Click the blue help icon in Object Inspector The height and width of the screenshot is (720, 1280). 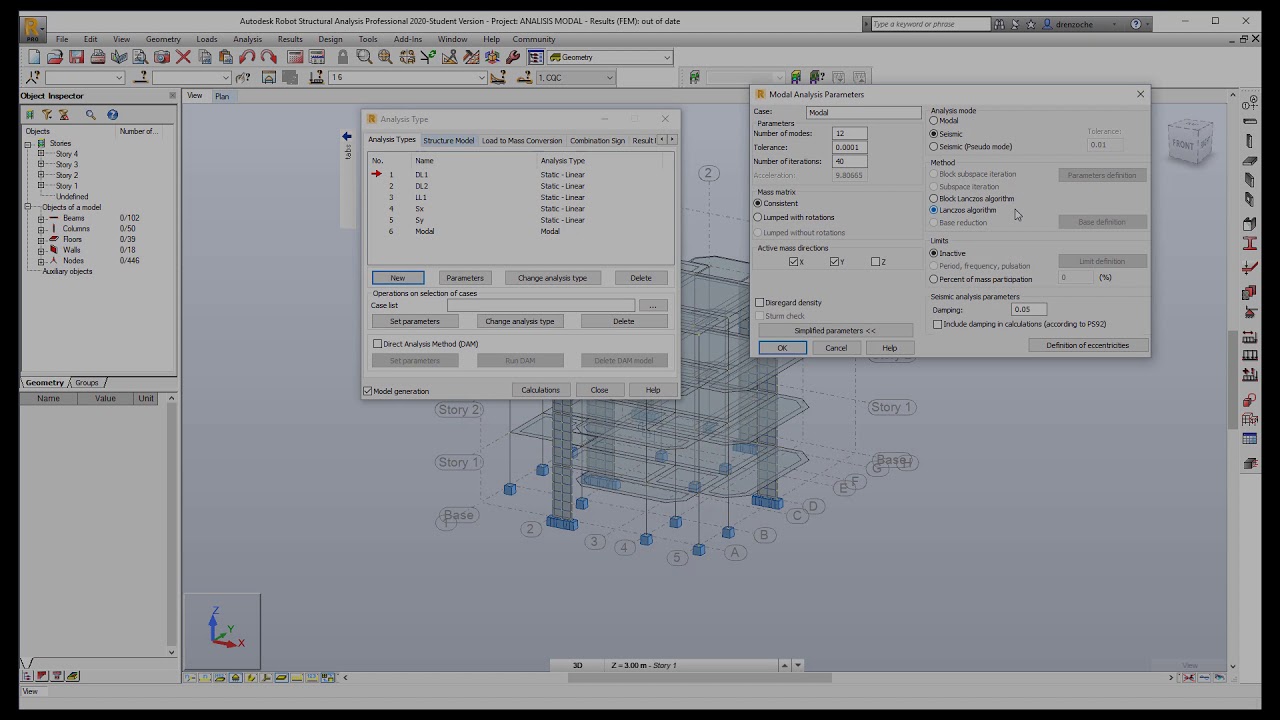click(112, 115)
